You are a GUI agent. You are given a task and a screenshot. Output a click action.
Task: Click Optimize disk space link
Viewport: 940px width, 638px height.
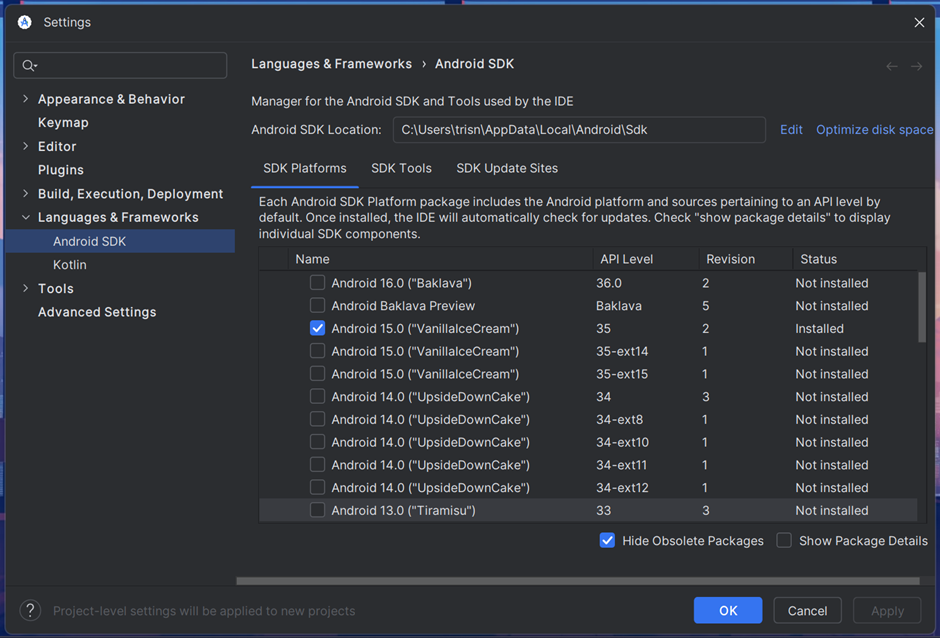tap(875, 130)
